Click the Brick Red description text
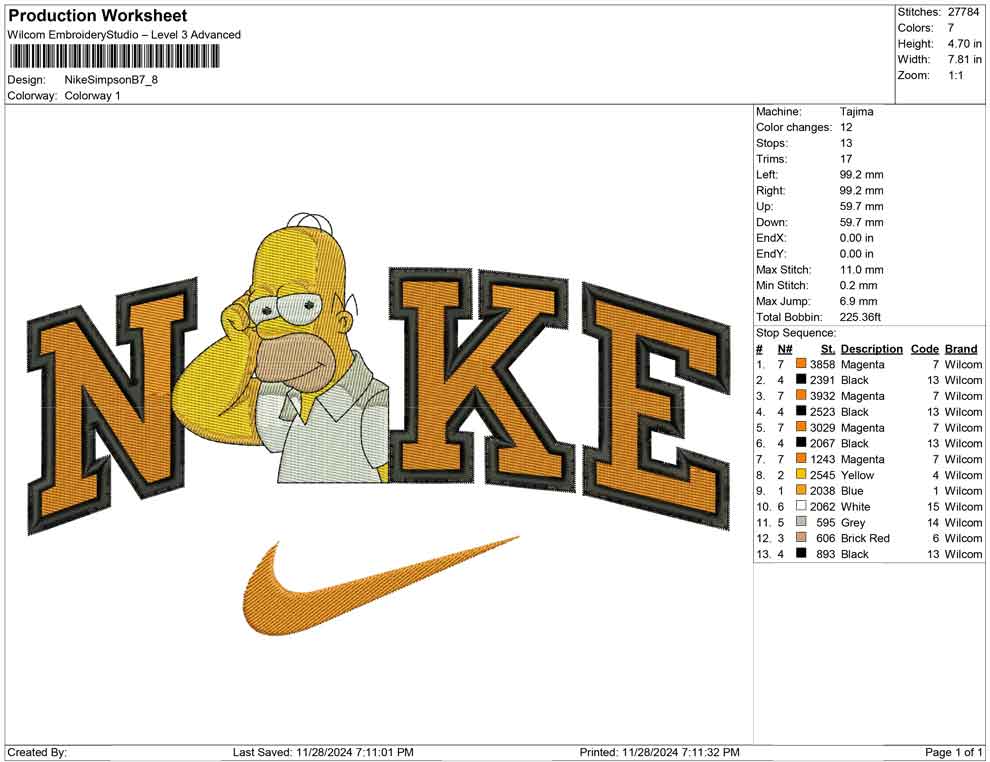Screen dimensions: 990x762 click(865, 538)
